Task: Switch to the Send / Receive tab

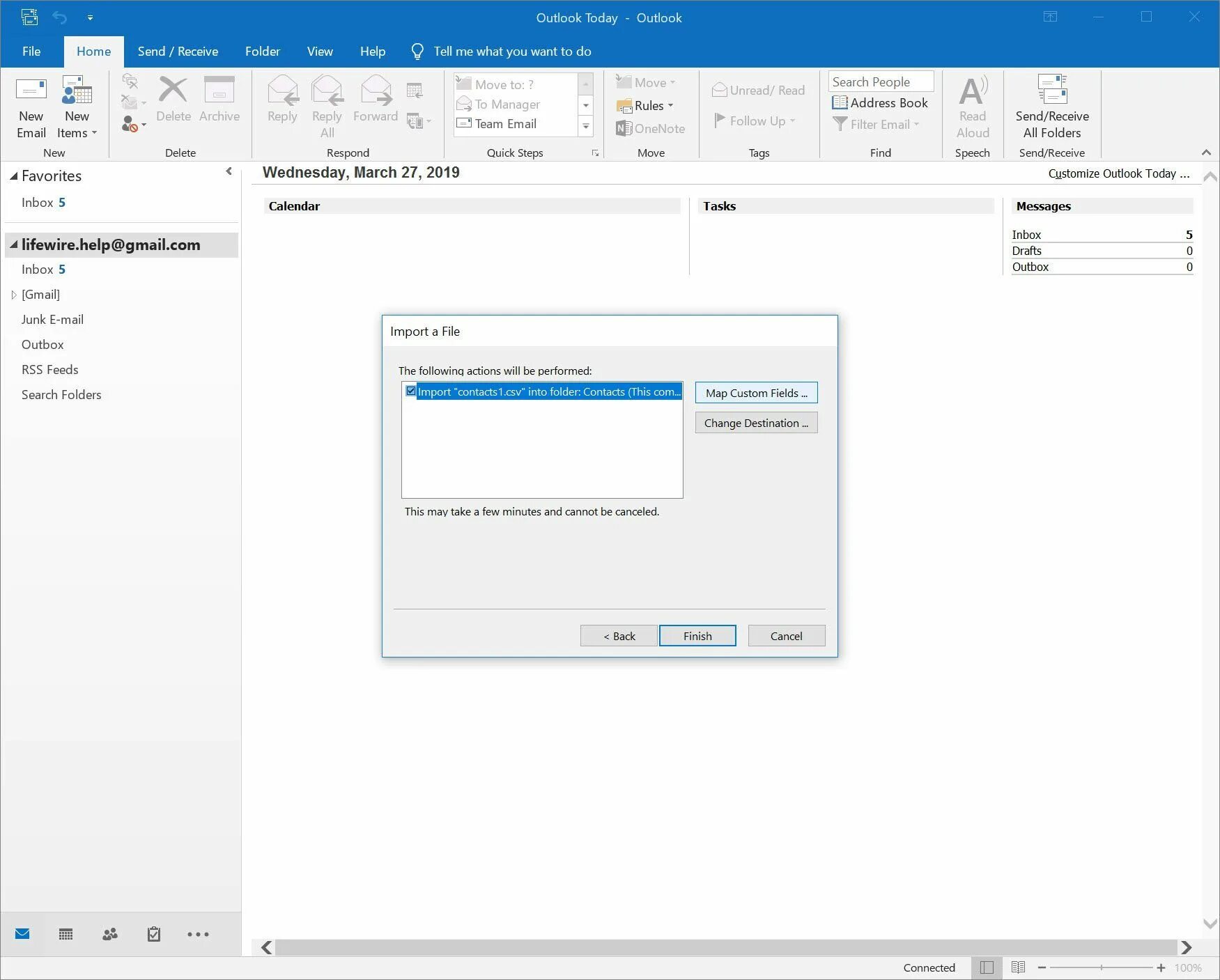Action: [178, 52]
